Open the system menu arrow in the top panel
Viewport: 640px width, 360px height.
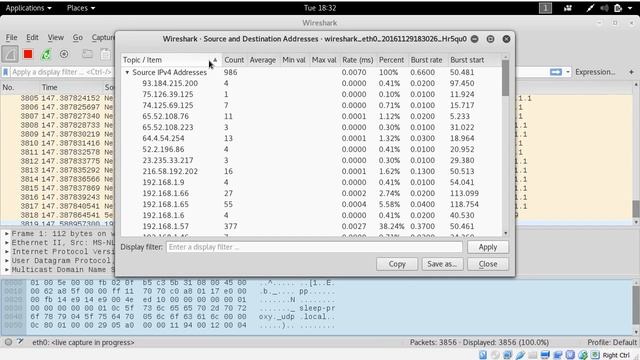point(631,8)
